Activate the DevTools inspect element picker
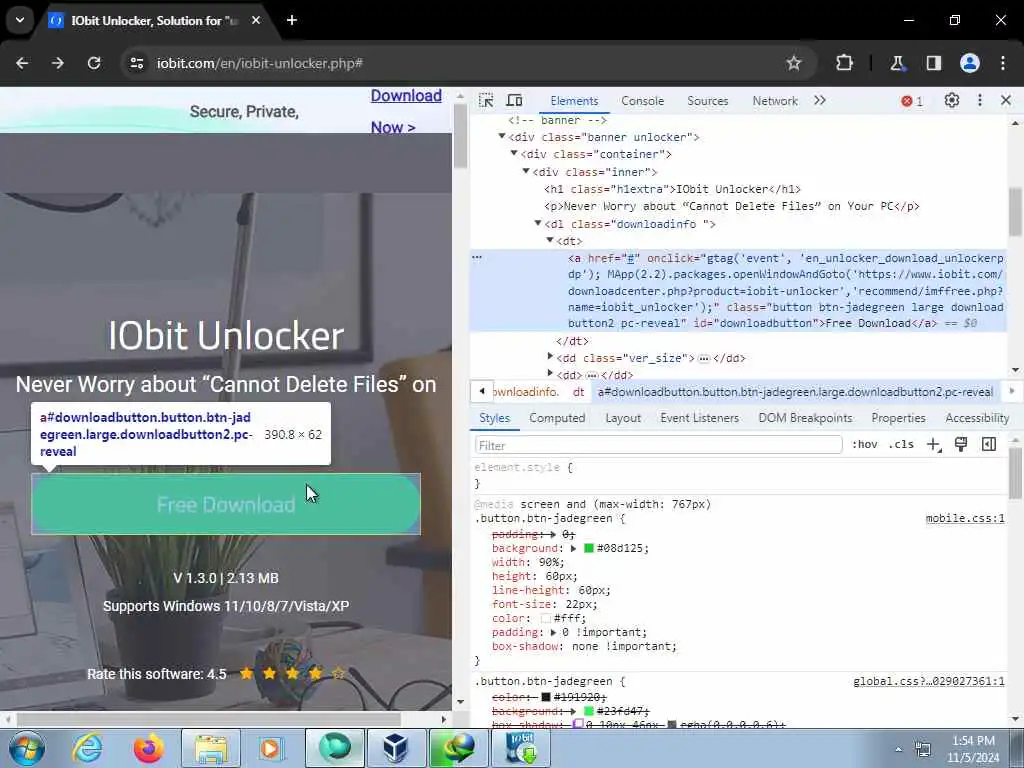1024x768 pixels. click(x=486, y=101)
